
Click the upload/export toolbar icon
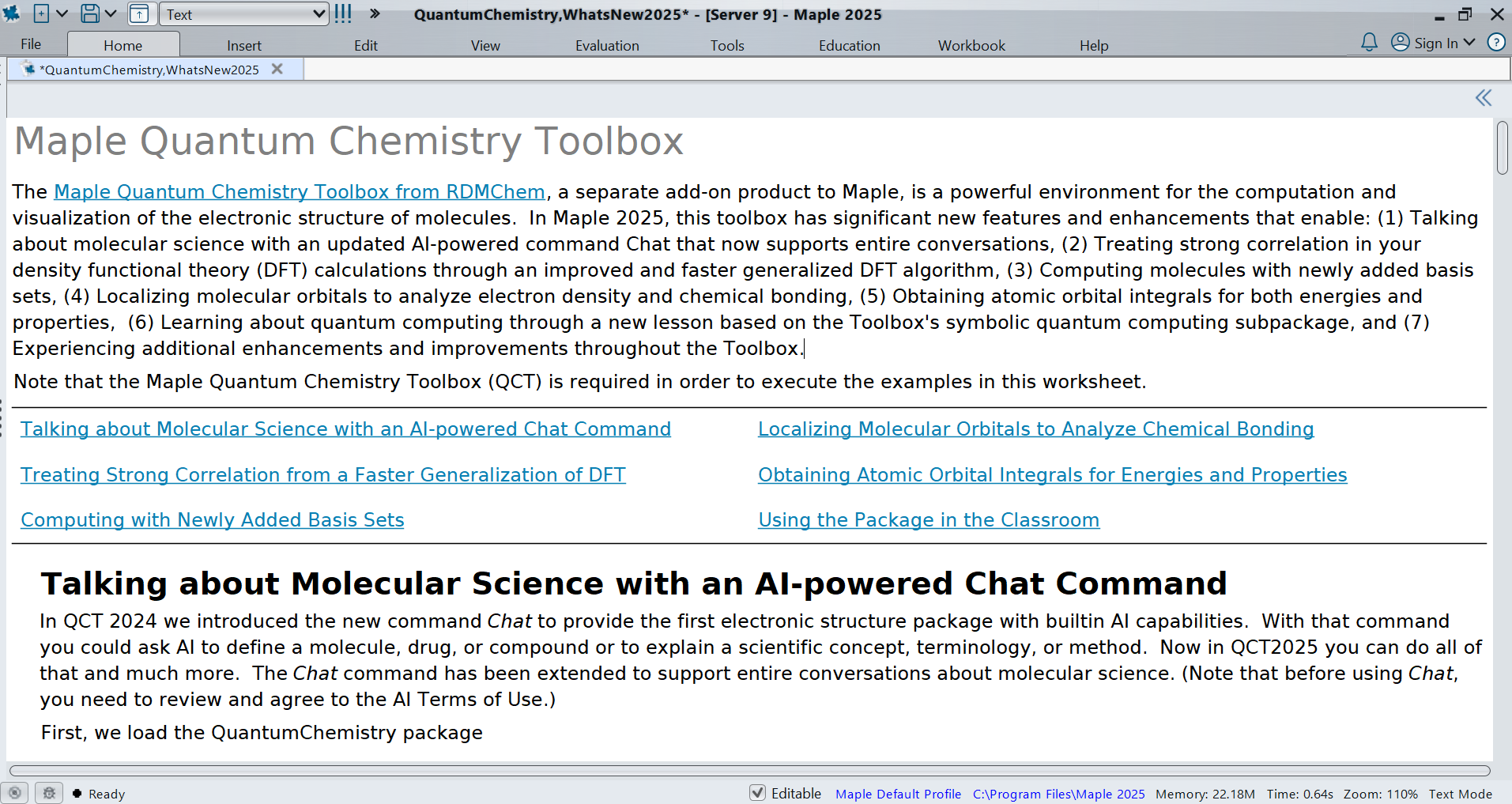(x=139, y=13)
